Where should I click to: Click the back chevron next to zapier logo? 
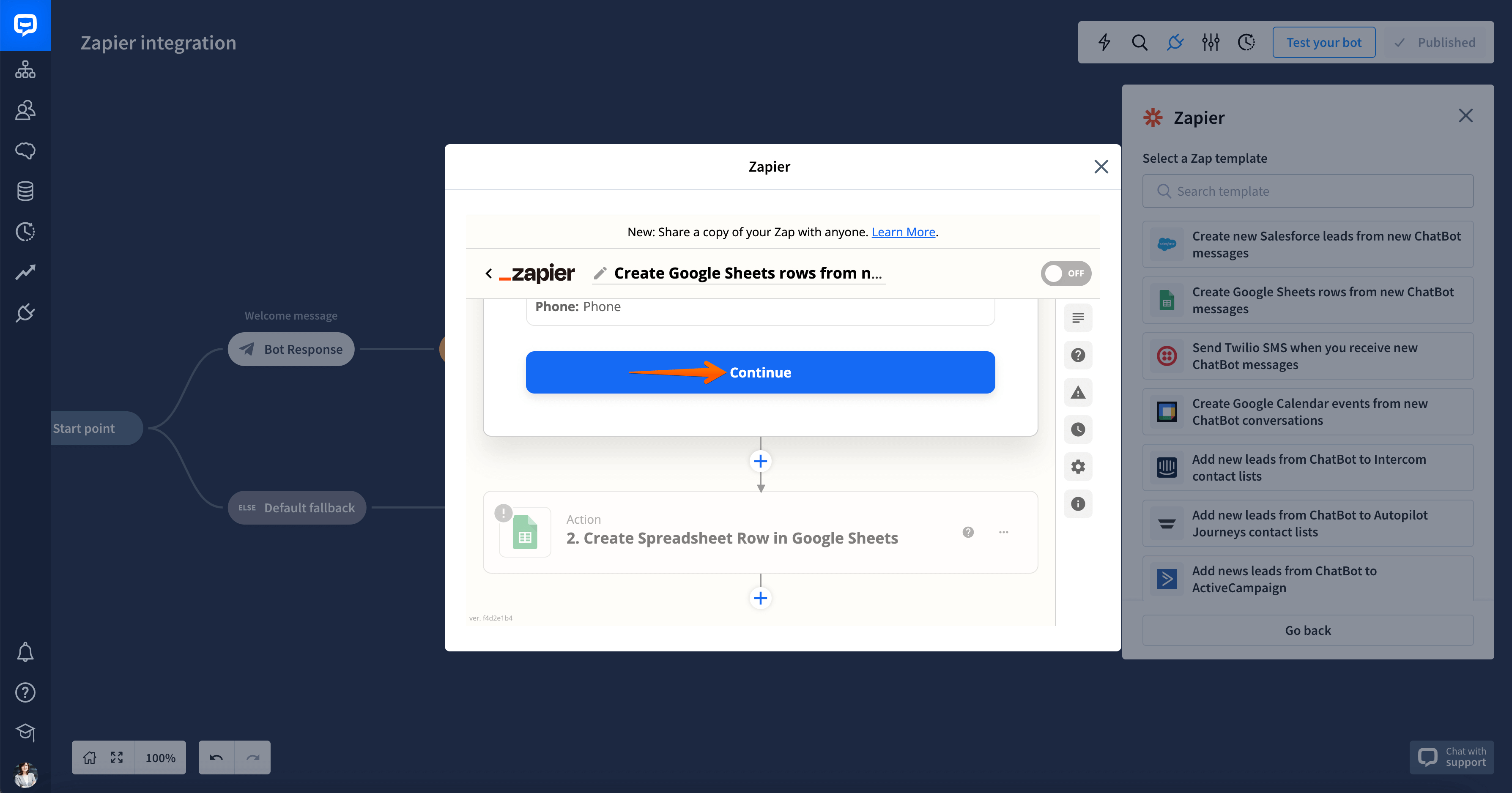tap(488, 273)
